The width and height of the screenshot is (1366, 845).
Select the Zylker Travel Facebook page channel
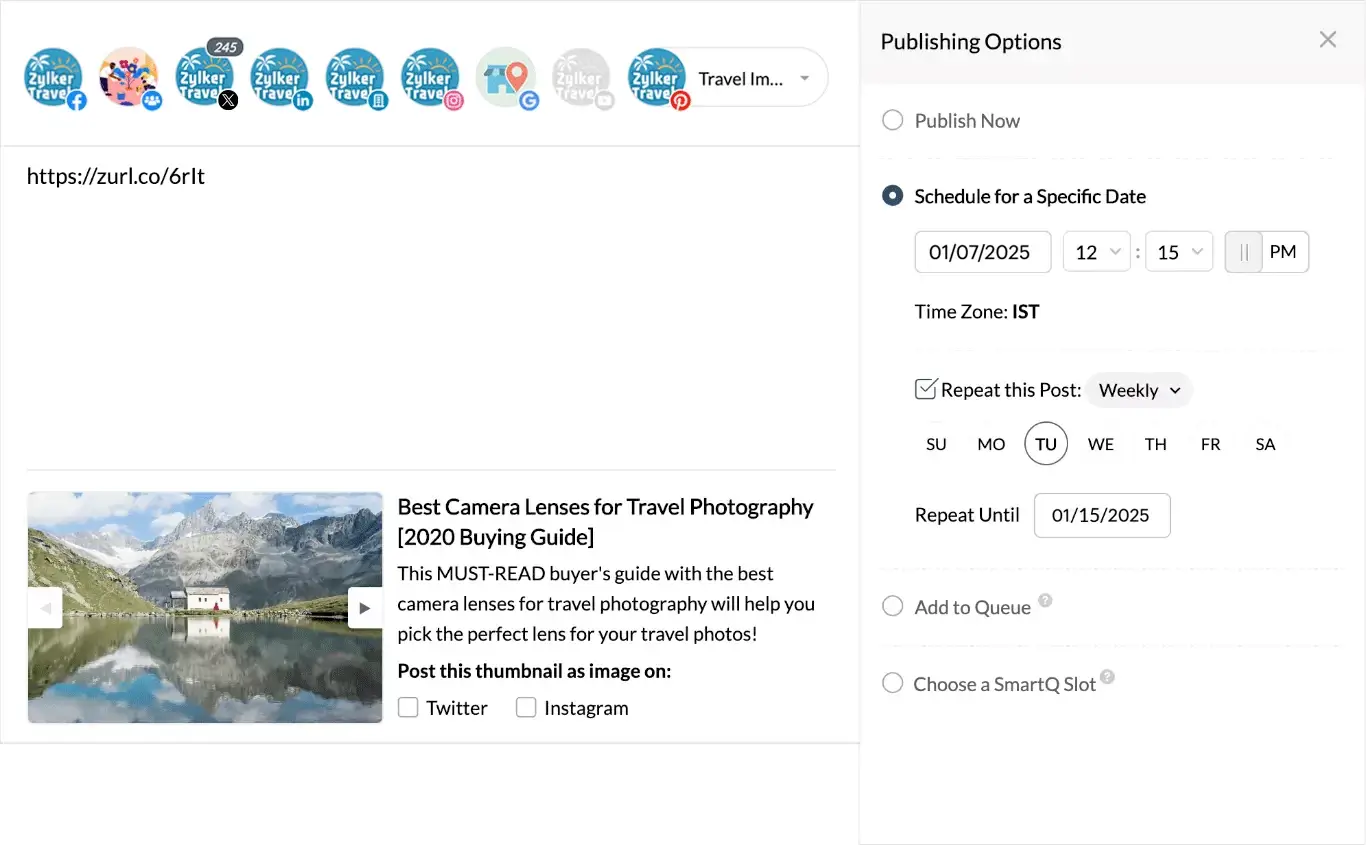click(54, 78)
